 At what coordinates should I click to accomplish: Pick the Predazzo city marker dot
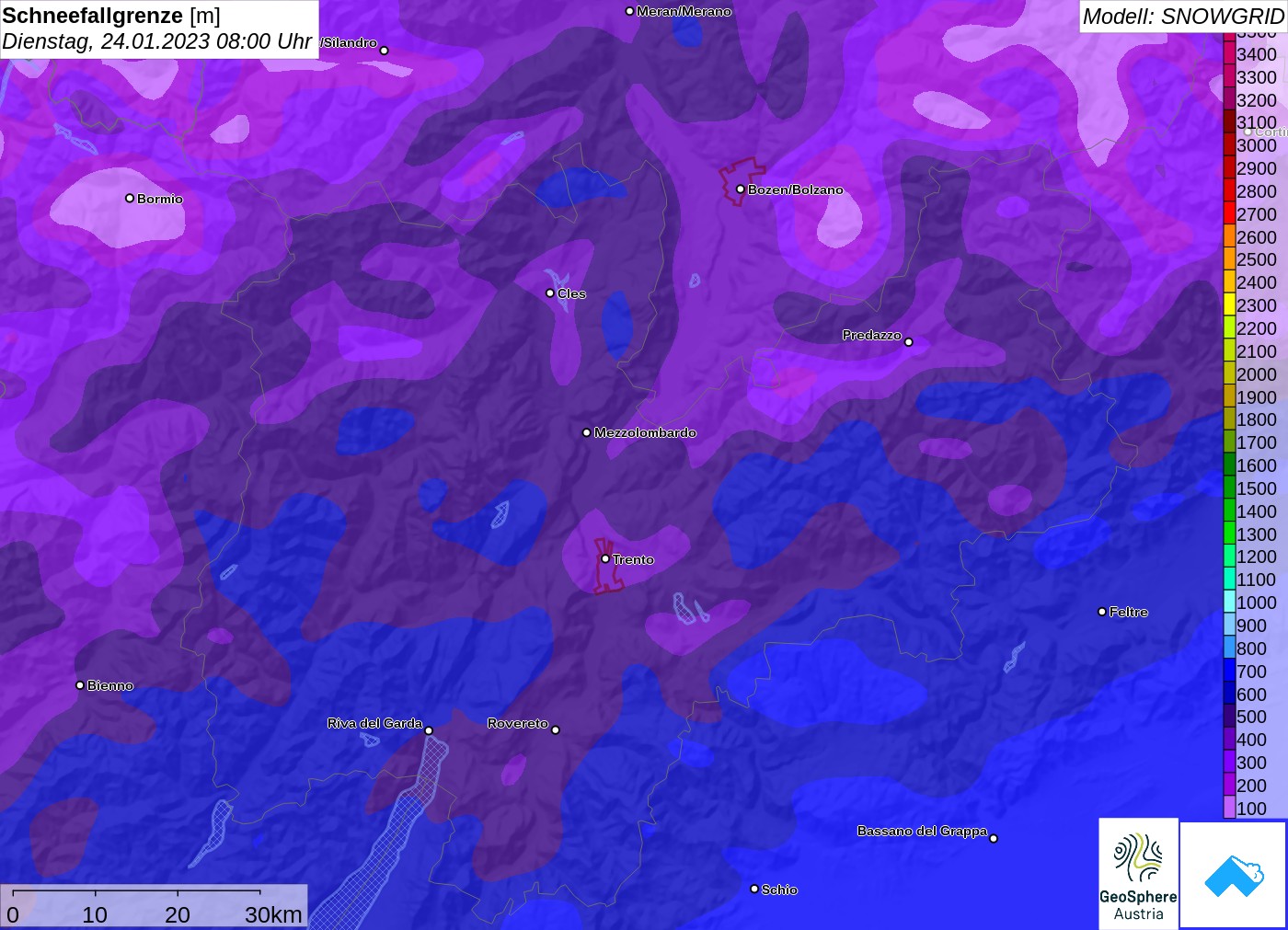(909, 341)
